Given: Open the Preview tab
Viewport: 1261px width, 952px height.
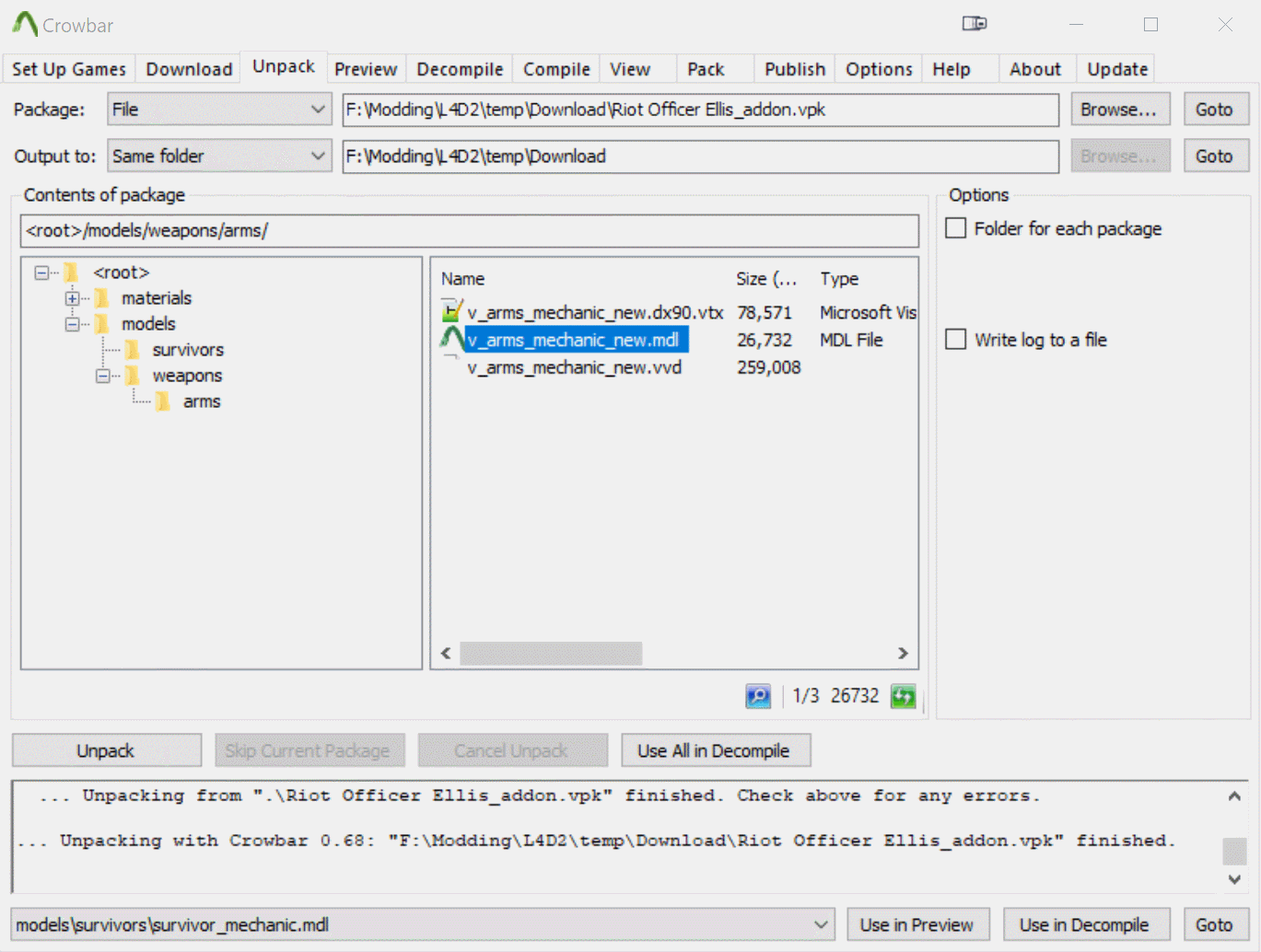Looking at the screenshot, I should click(x=366, y=69).
